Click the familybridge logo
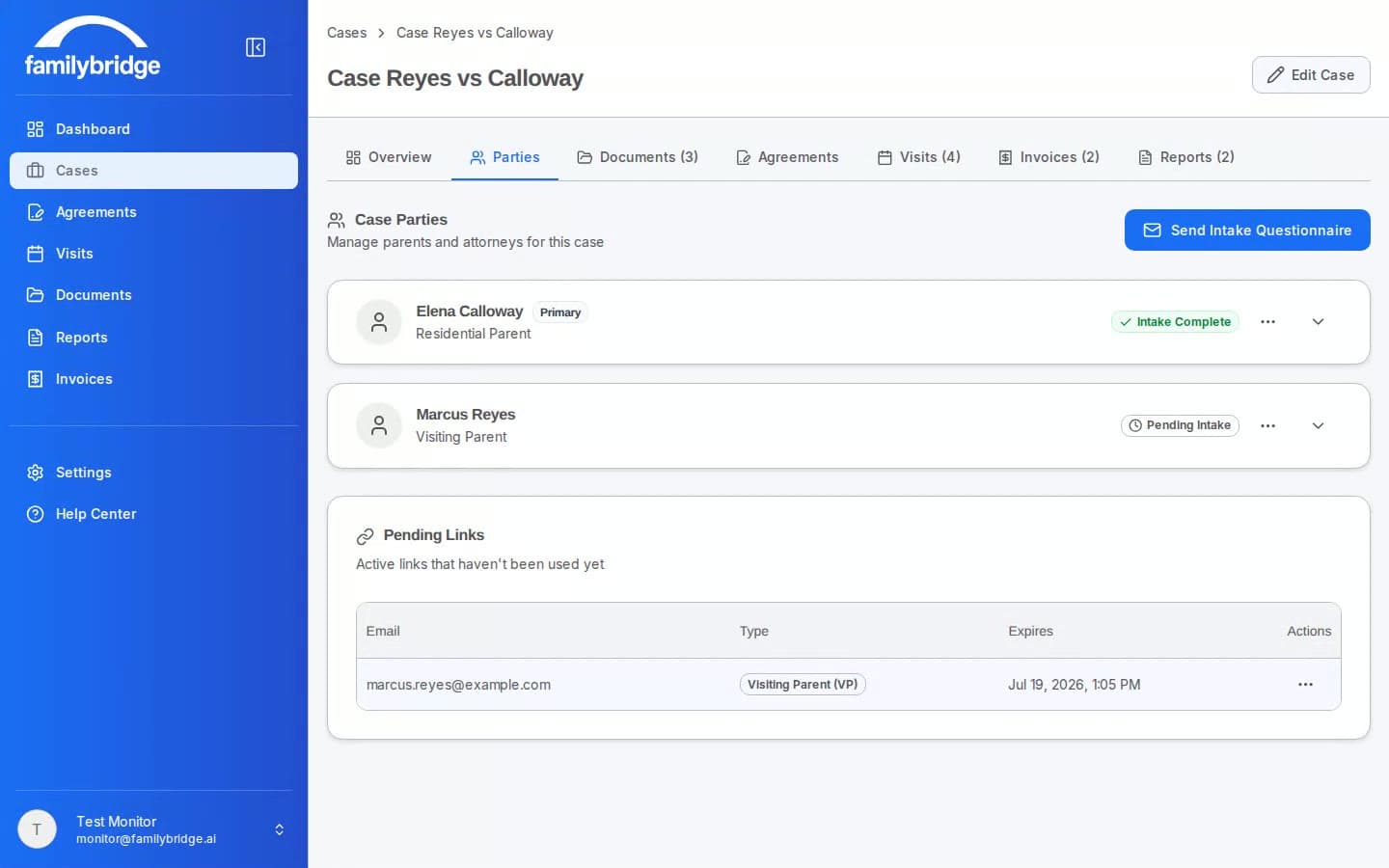This screenshot has height=868, width=1389. click(x=93, y=47)
